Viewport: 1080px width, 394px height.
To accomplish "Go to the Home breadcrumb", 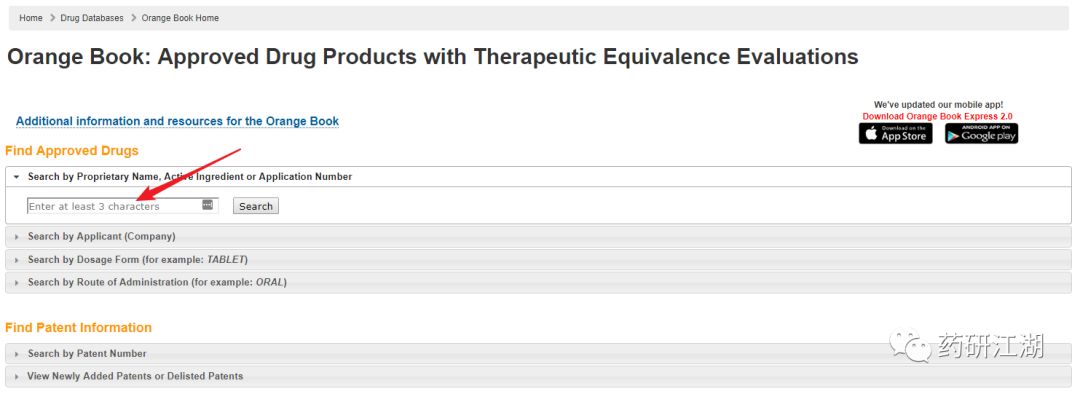I will pos(31,18).
